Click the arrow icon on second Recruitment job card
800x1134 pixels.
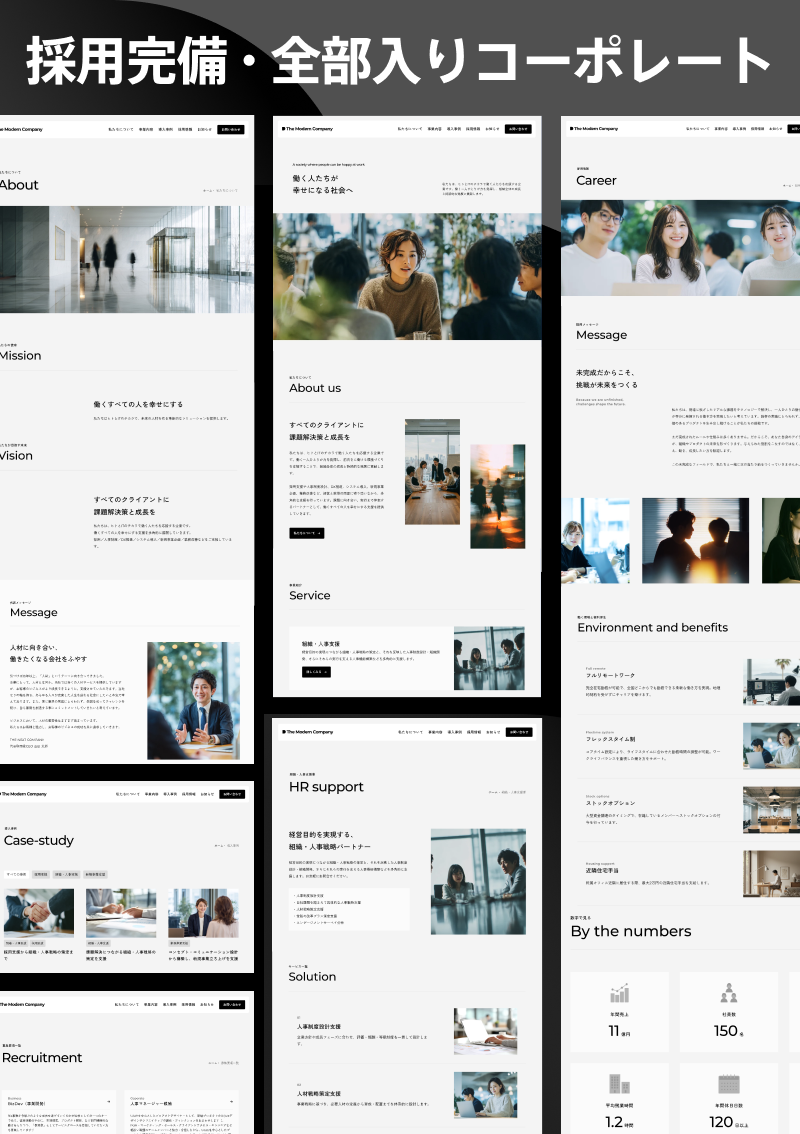[x=231, y=1101]
